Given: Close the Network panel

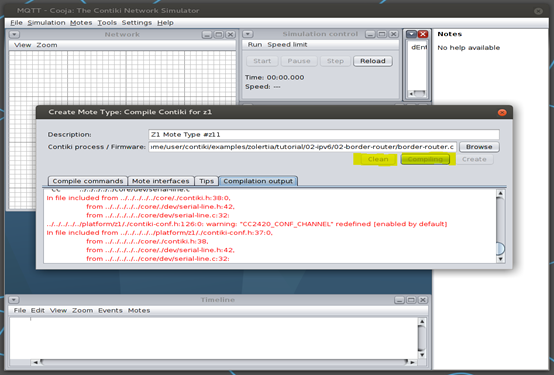Looking at the screenshot, I should click(230, 34).
